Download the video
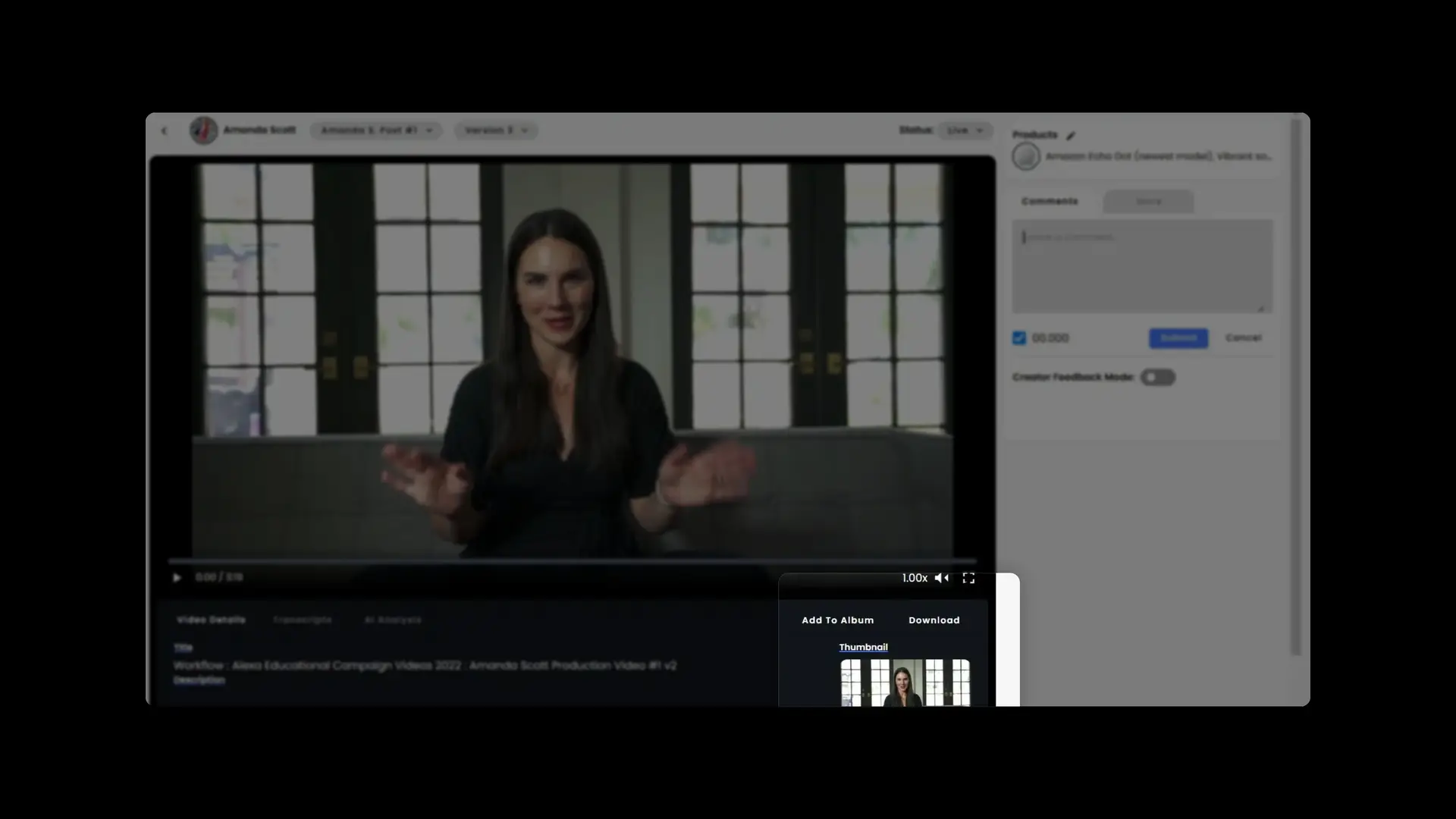Screen dimensions: 1456x819 pos(934,620)
